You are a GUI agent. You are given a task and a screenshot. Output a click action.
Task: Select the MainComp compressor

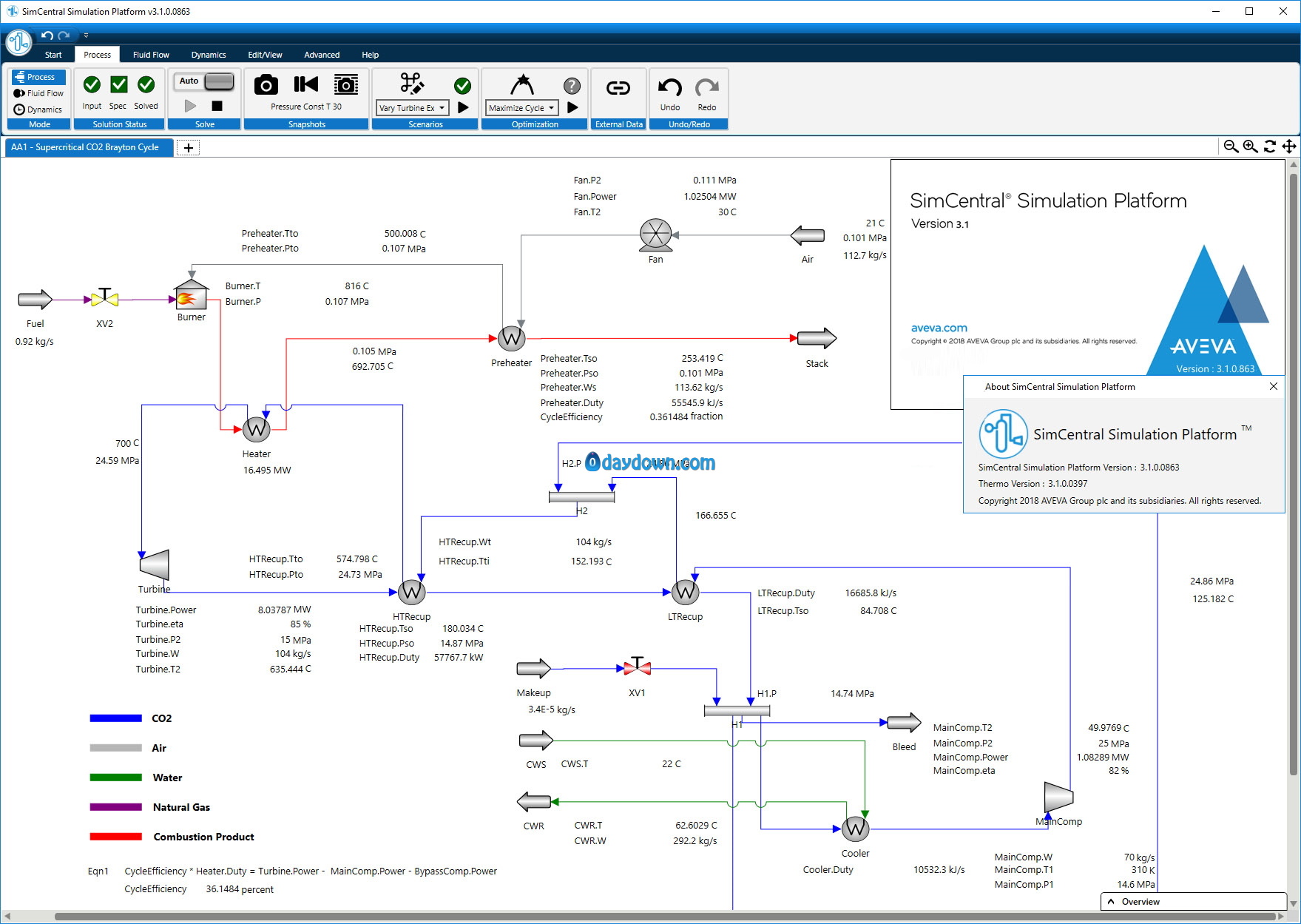[1058, 797]
